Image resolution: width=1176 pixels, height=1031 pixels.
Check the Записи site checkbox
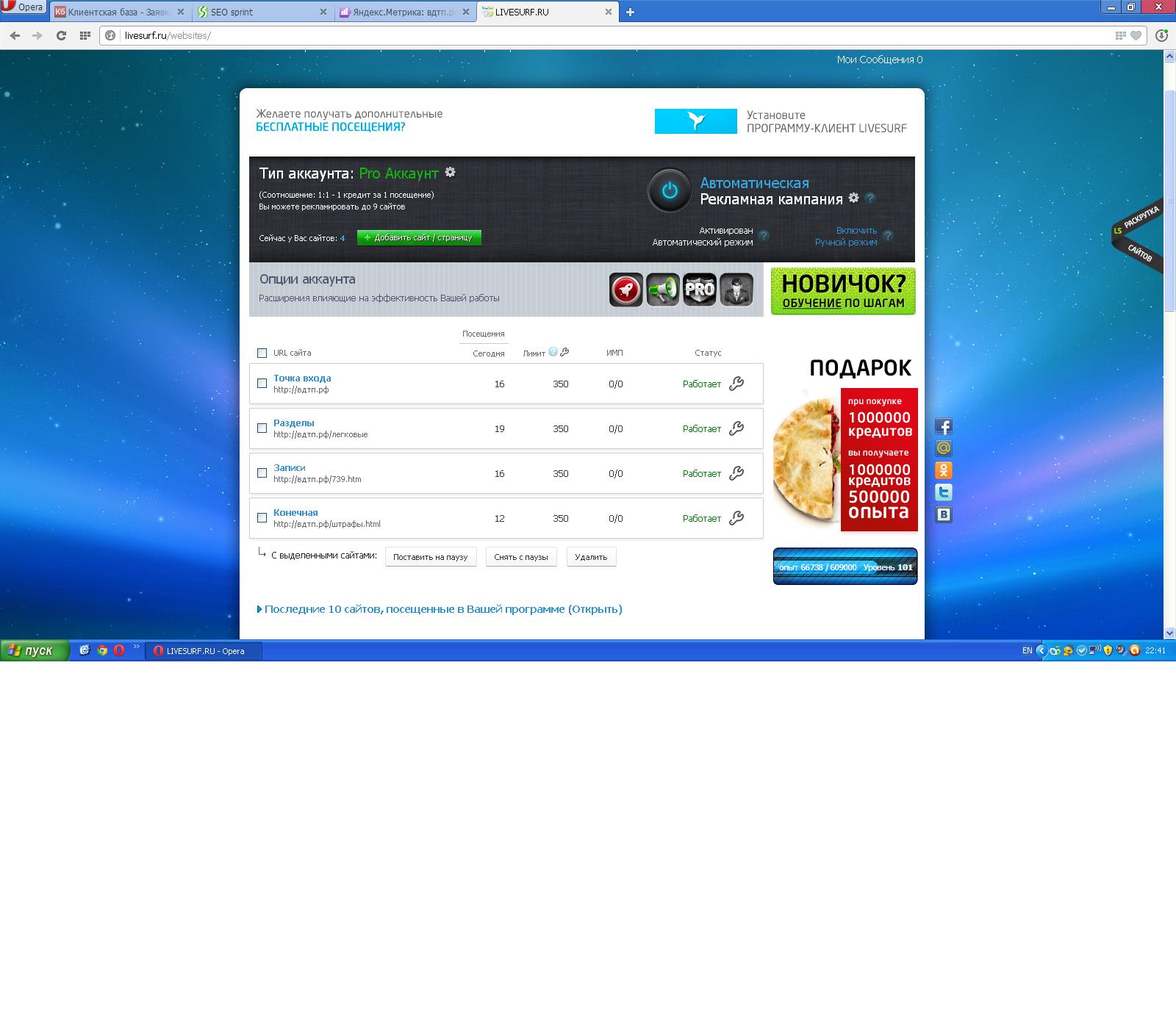click(262, 473)
